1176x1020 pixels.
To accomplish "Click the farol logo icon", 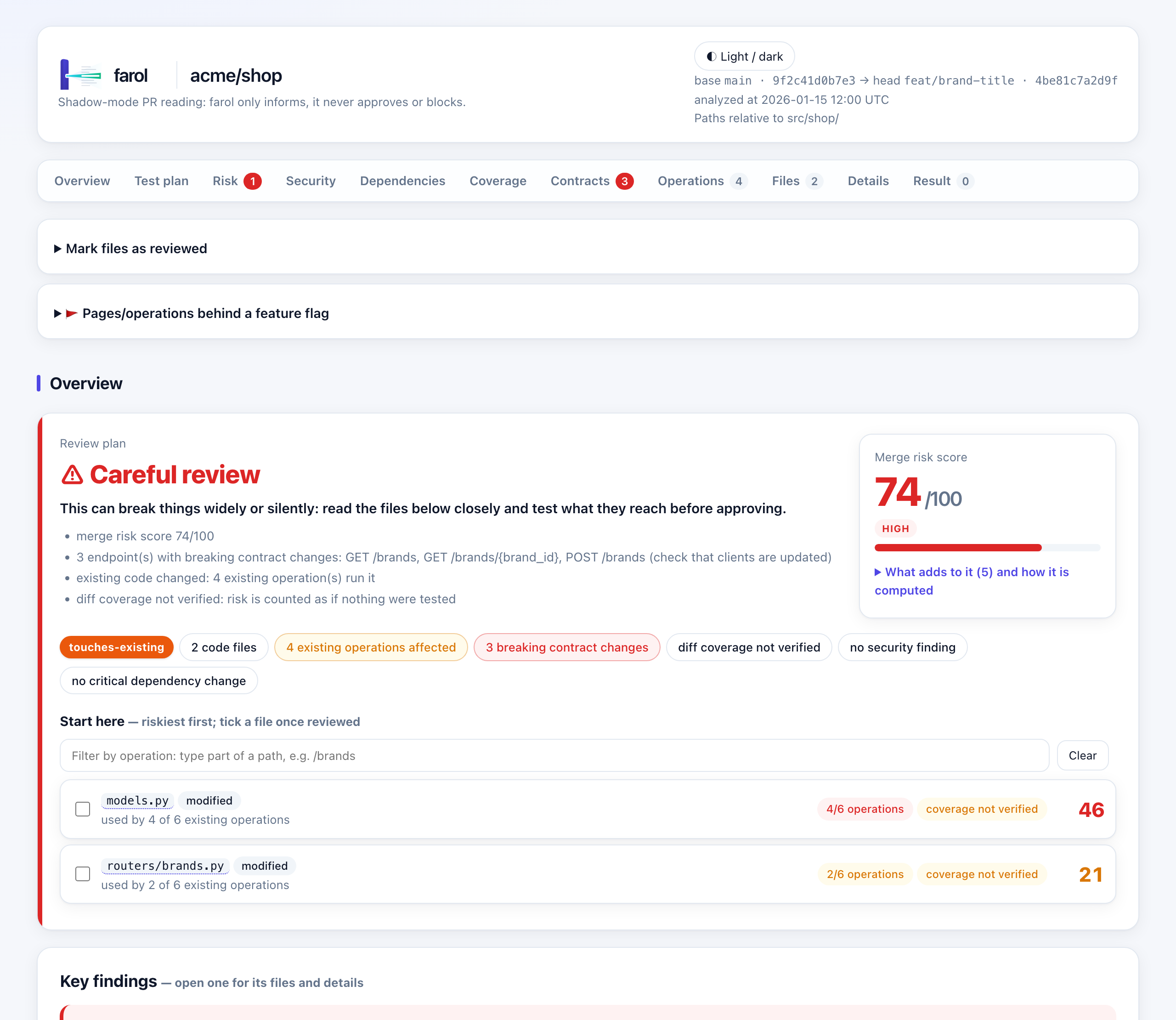I will tap(81, 74).
